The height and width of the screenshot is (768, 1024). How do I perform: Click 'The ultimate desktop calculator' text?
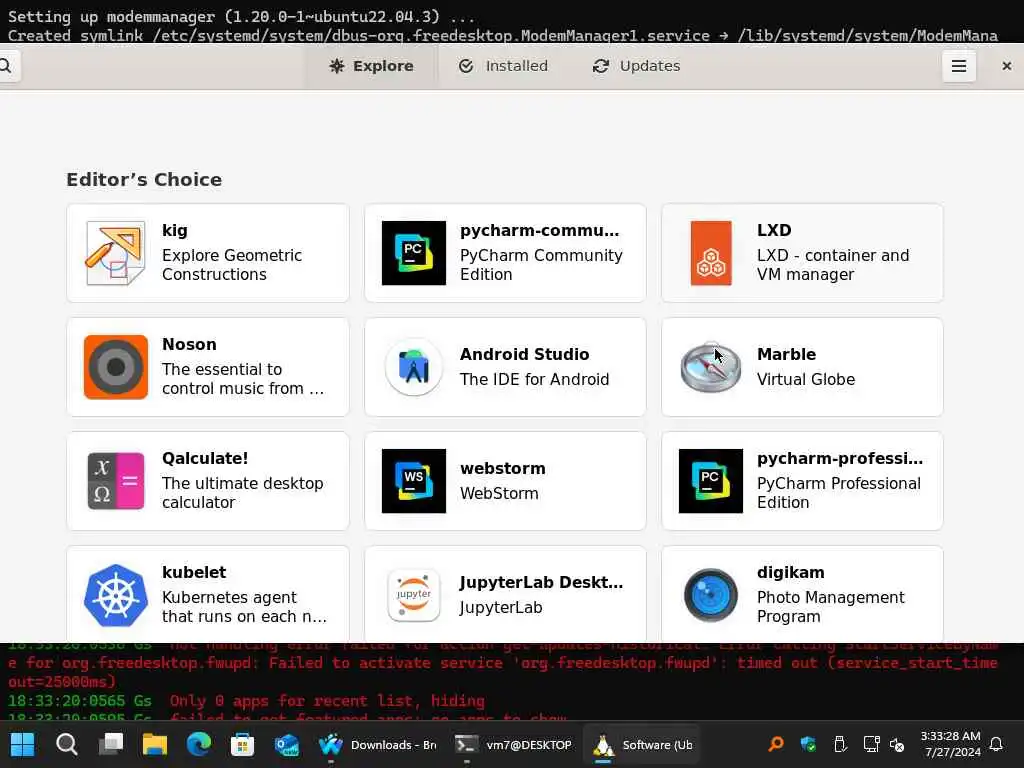click(242, 492)
